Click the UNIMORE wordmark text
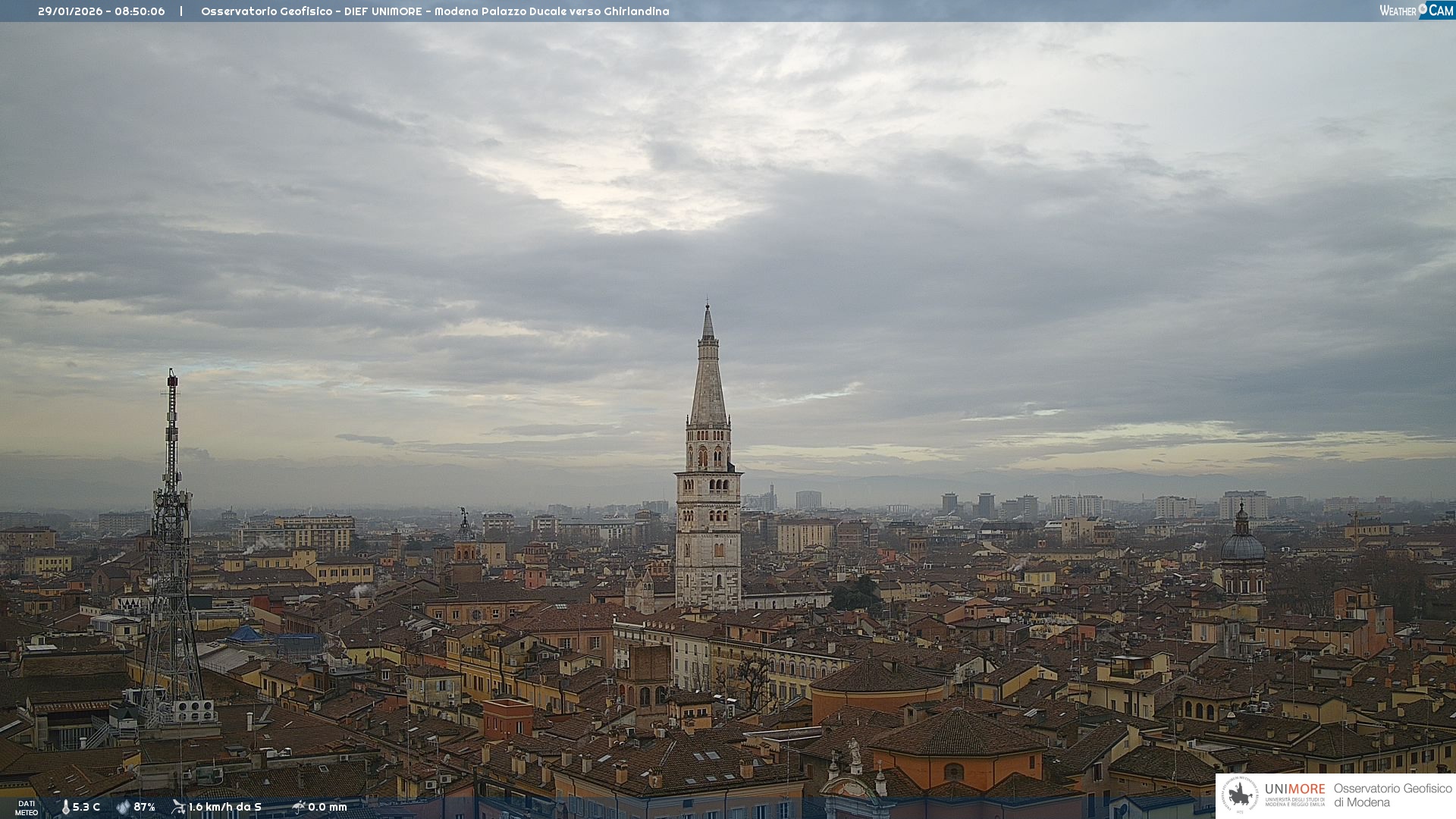The image size is (1456, 819). [x=1294, y=789]
